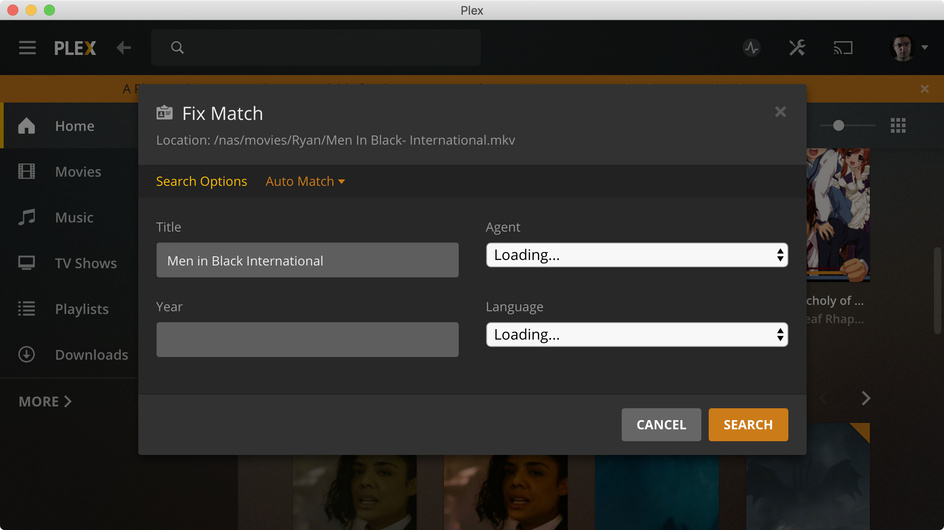The height and width of the screenshot is (530, 944).
Task: Select the Search Options tab
Action: pyautogui.click(x=202, y=181)
